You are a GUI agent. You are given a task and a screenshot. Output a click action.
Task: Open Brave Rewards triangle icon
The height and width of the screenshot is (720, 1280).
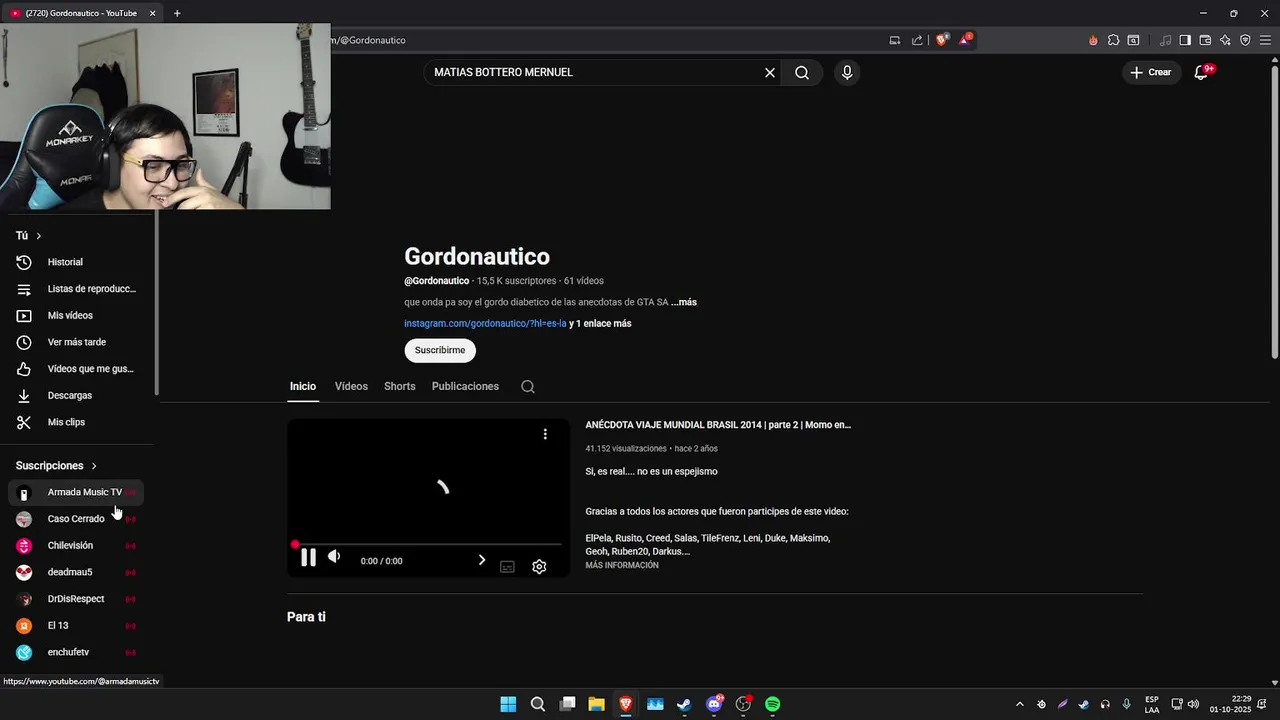coord(965,40)
